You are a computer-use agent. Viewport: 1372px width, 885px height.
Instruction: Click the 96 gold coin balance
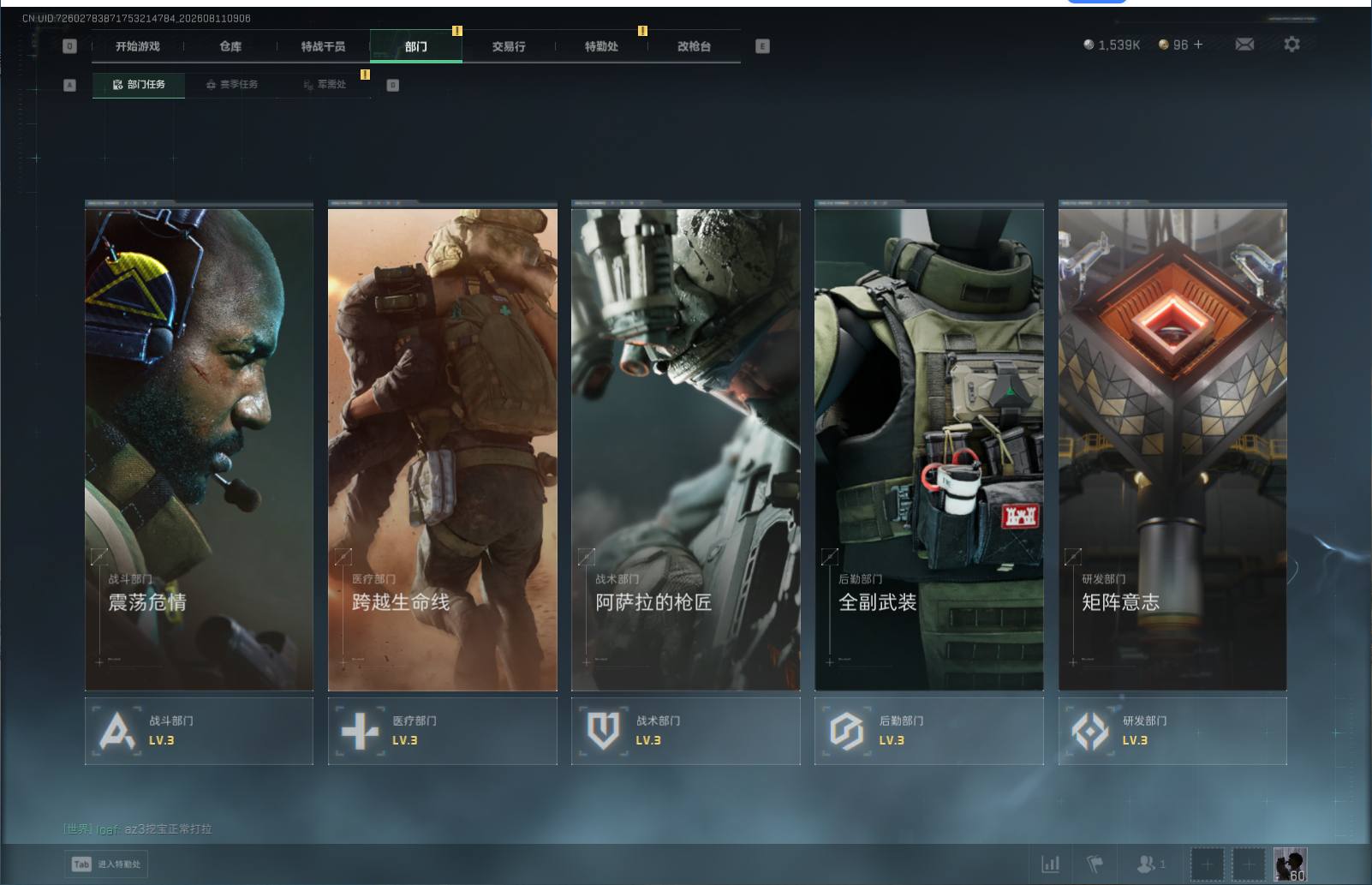pos(1173,45)
